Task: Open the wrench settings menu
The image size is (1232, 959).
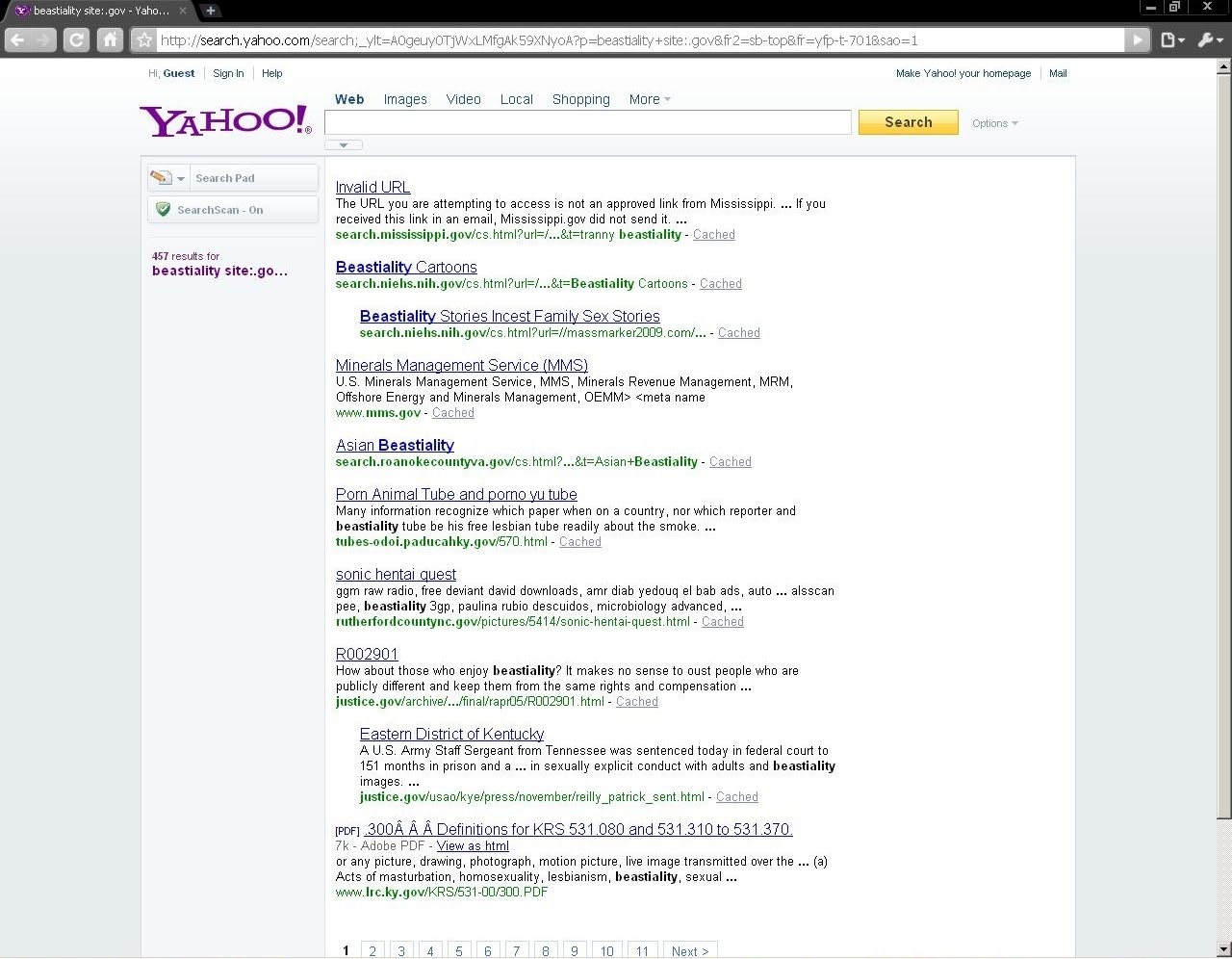Action: pos(1210,39)
